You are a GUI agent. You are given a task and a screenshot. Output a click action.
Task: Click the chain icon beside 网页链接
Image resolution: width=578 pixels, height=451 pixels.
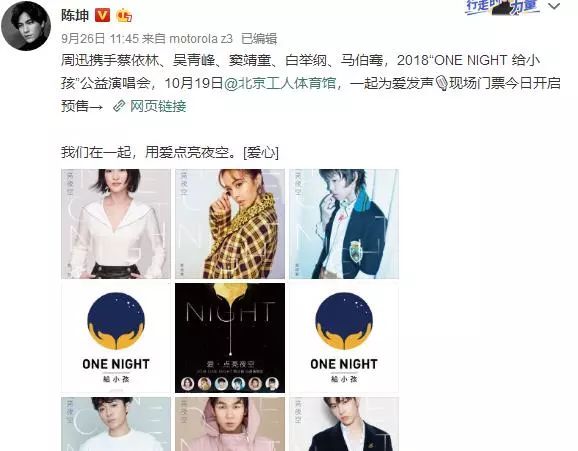pos(119,106)
